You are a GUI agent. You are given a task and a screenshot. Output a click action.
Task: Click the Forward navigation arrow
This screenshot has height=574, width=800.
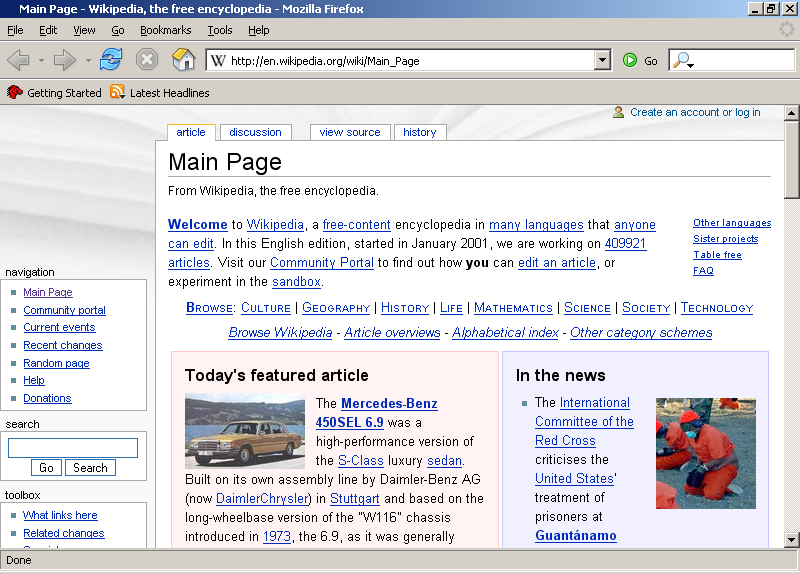click(x=65, y=60)
